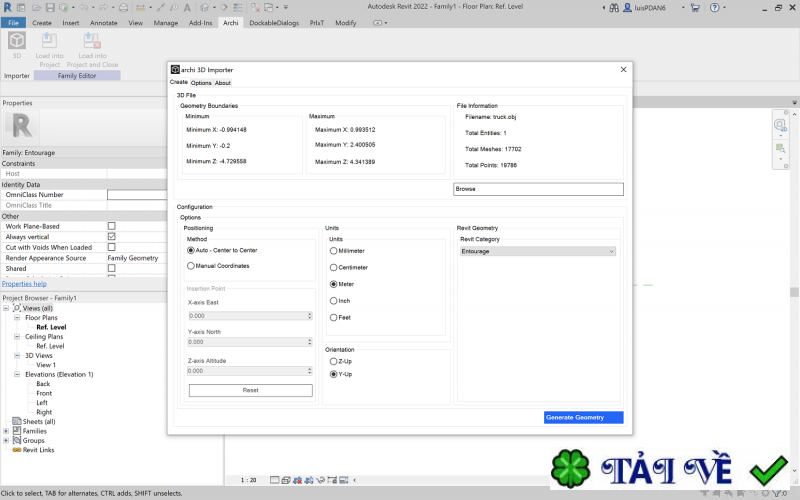Click the Revit home logo icon
Screen dimensions: 800x500
(x=8, y=7)
